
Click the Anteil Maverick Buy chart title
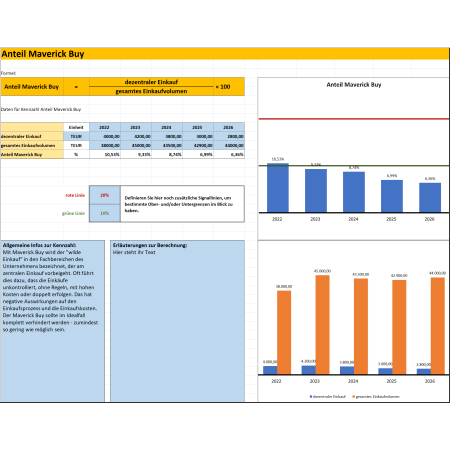click(354, 85)
